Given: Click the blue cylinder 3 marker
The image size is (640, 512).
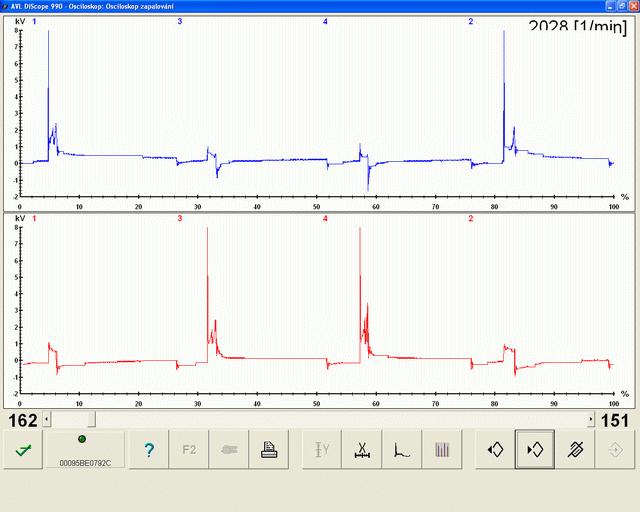Looking at the screenshot, I should [x=180, y=21].
